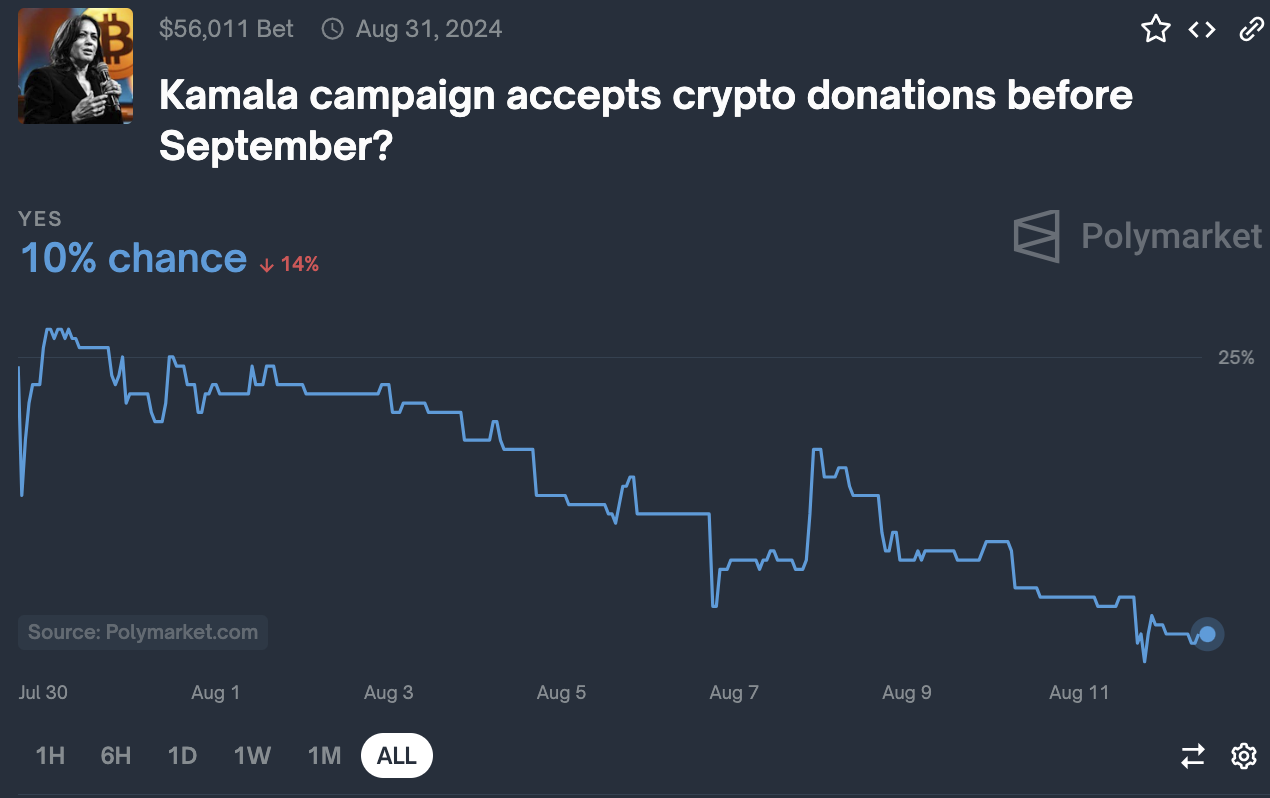1270x798 pixels.
Task: Choose the 1W time range
Action: pyautogui.click(x=252, y=756)
